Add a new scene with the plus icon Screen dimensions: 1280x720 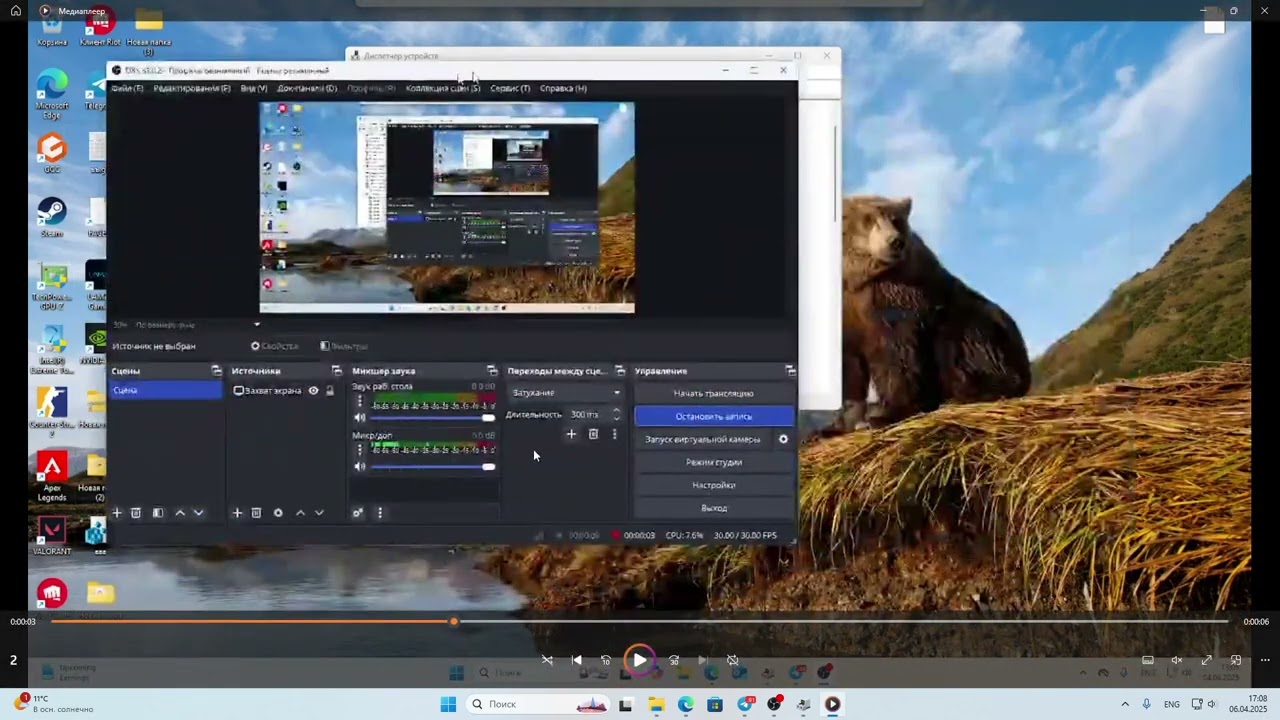[x=117, y=513]
